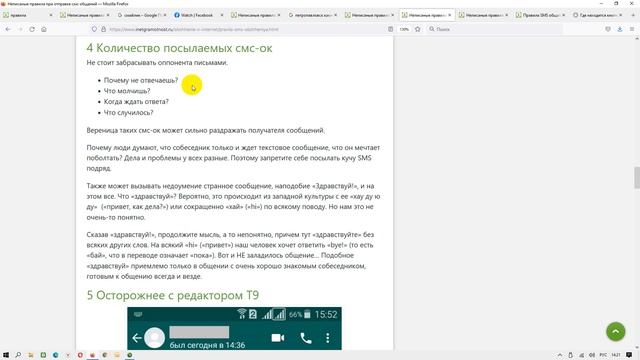Click contact avatar in chat screenshot

pos(155,338)
